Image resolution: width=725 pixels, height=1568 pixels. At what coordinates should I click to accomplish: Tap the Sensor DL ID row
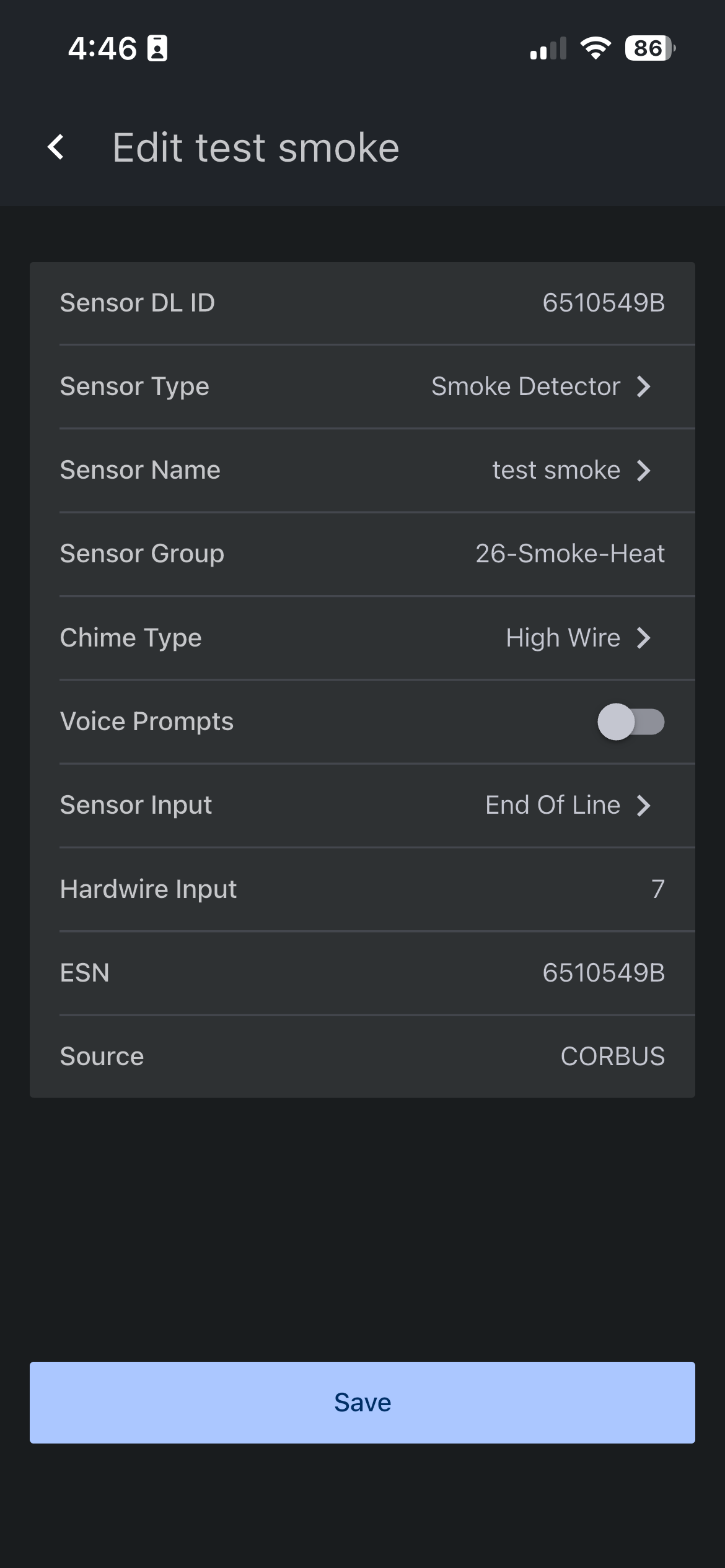(x=362, y=303)
